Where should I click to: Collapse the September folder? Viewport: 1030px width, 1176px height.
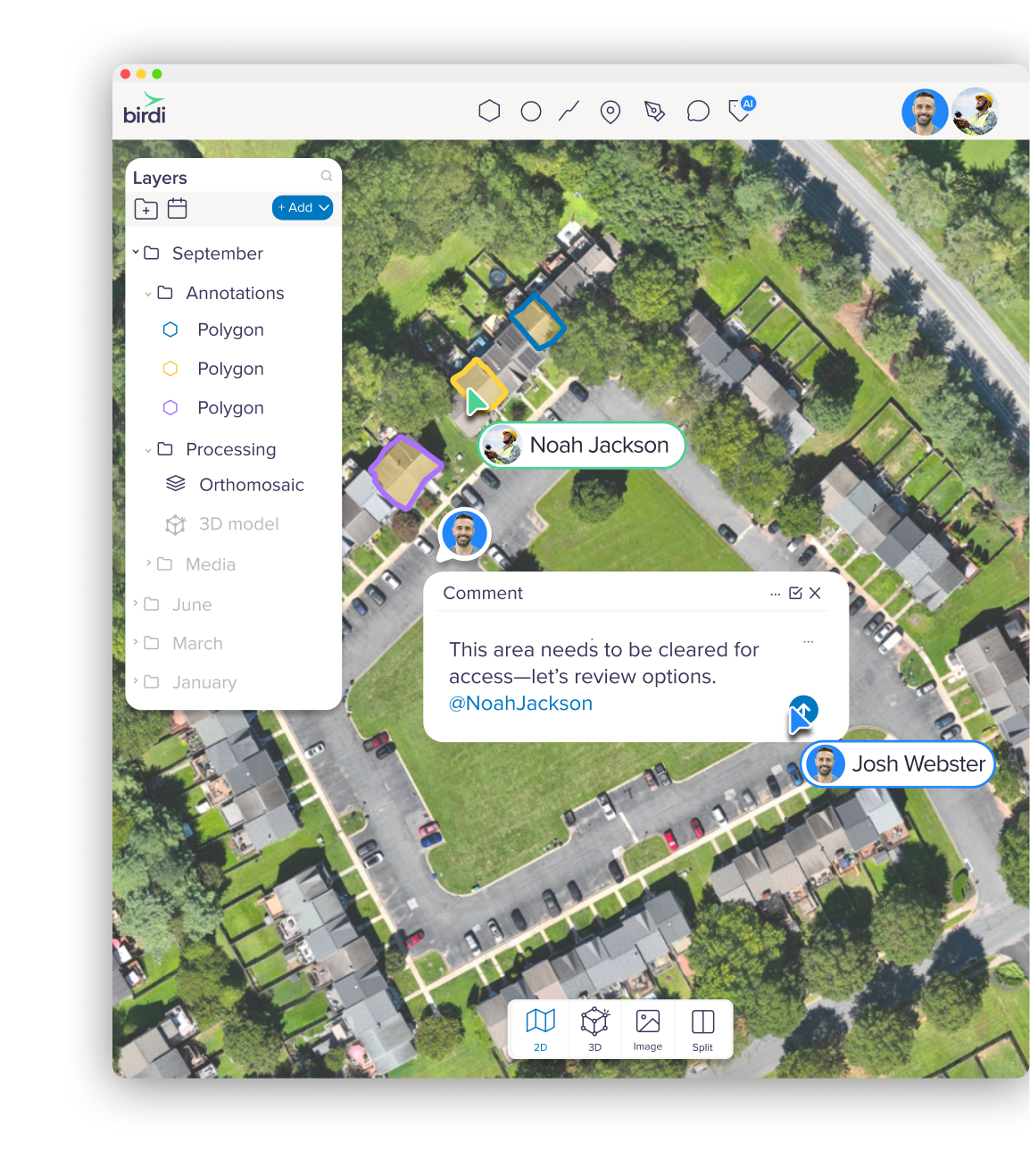[137, 253]
